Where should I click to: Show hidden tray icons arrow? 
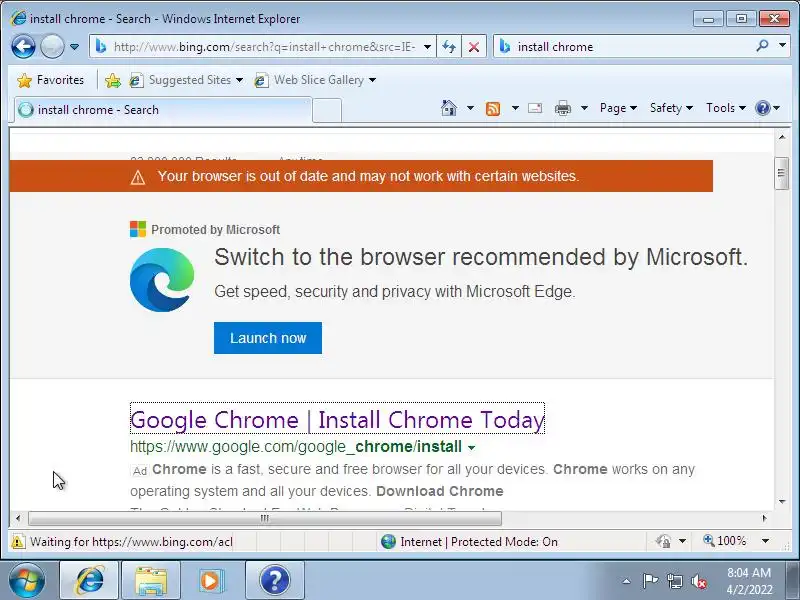click(627, 581)
